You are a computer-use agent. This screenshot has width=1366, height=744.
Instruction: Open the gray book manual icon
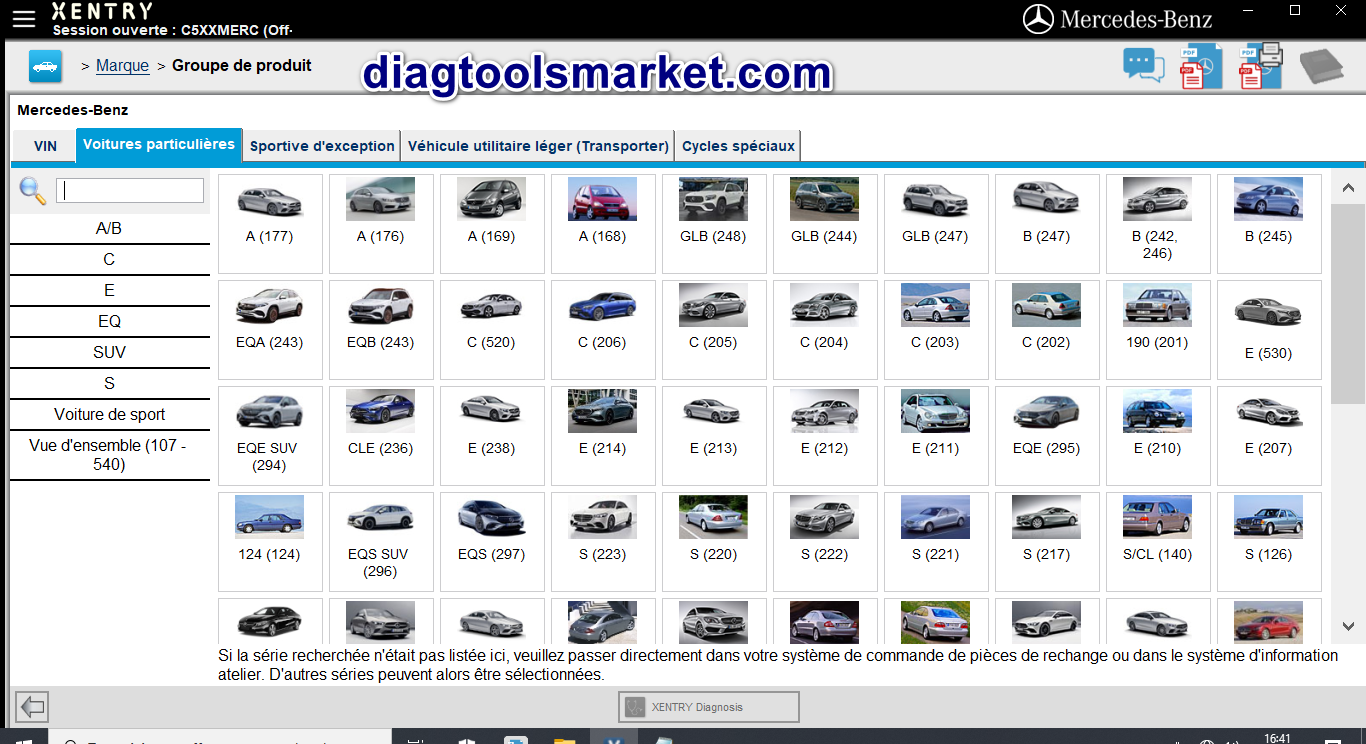1321,67
